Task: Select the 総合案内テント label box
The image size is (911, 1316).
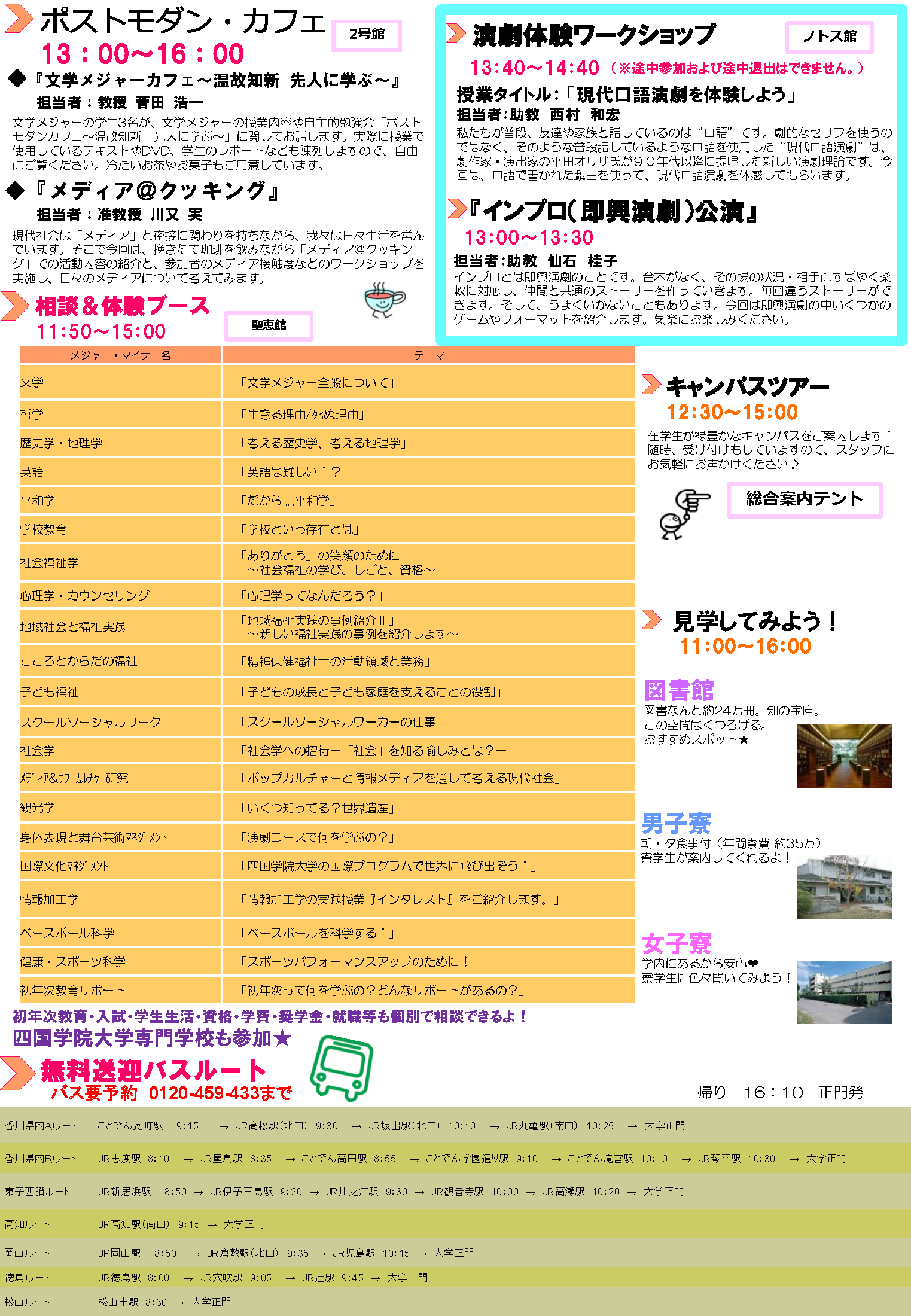Action: tap(805, 499)
